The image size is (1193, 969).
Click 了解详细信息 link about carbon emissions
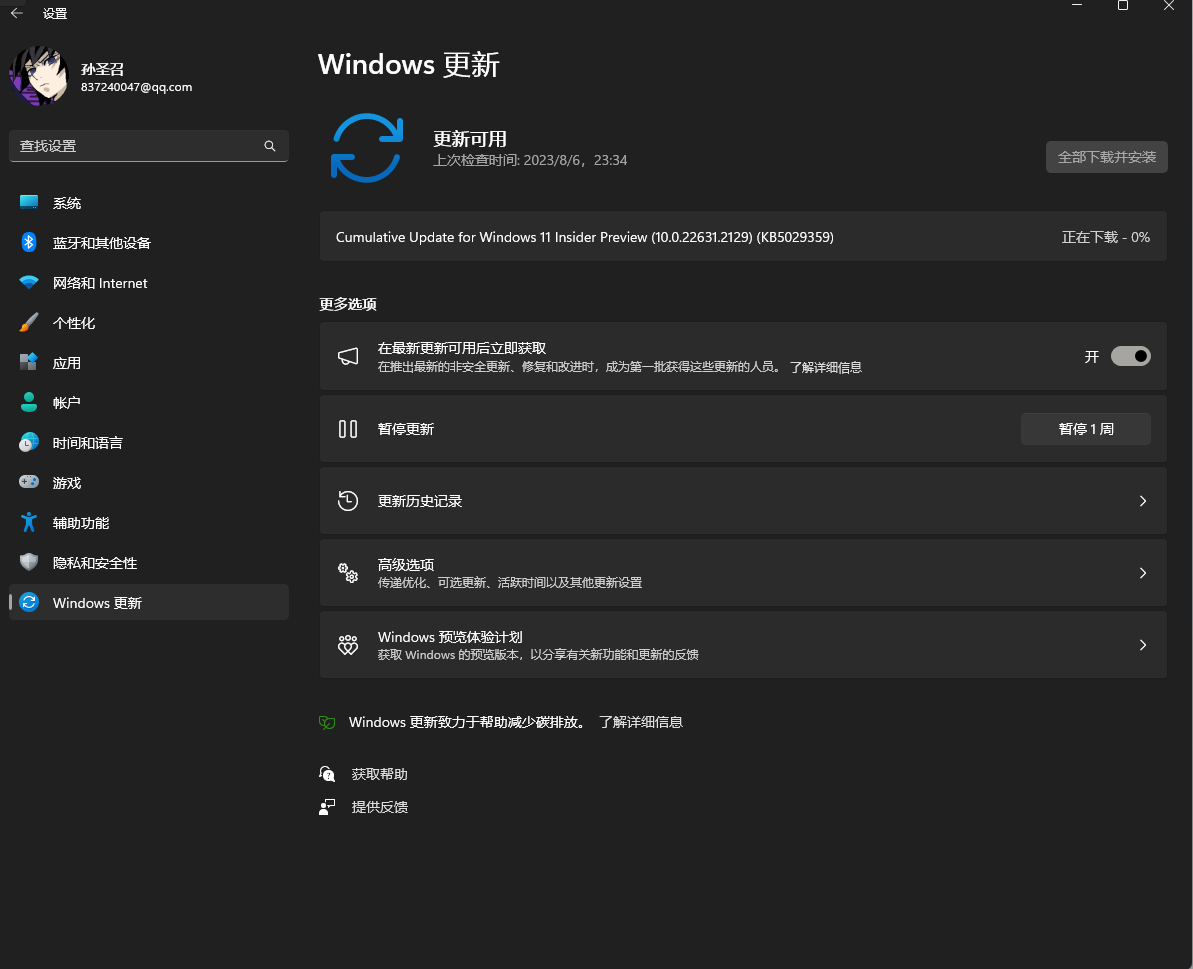(x=640, y=722)
